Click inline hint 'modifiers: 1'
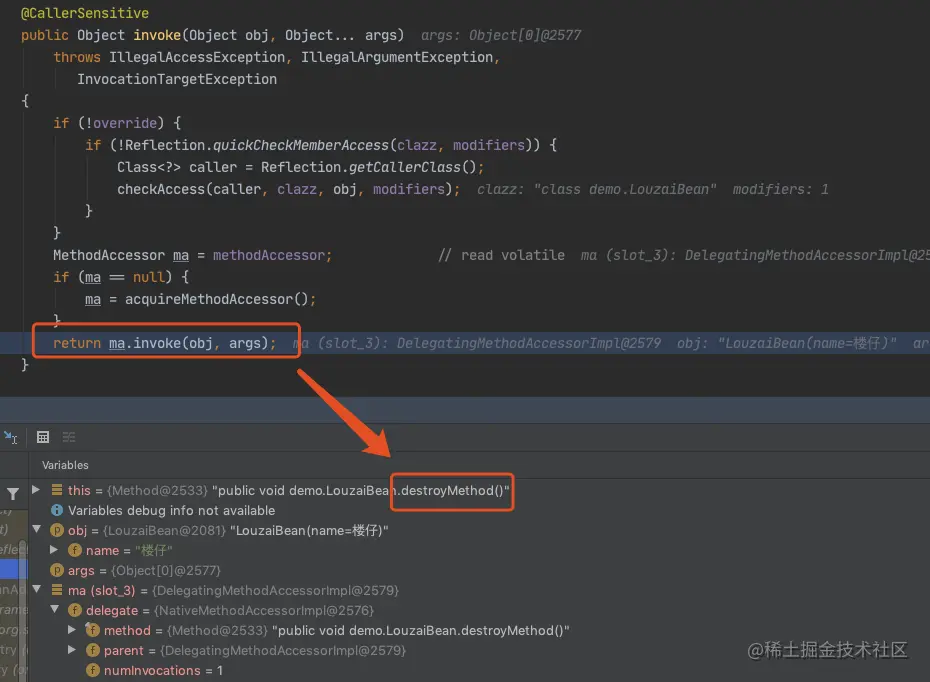The width and height of the screenshot is (930, 682). (781, 189)
